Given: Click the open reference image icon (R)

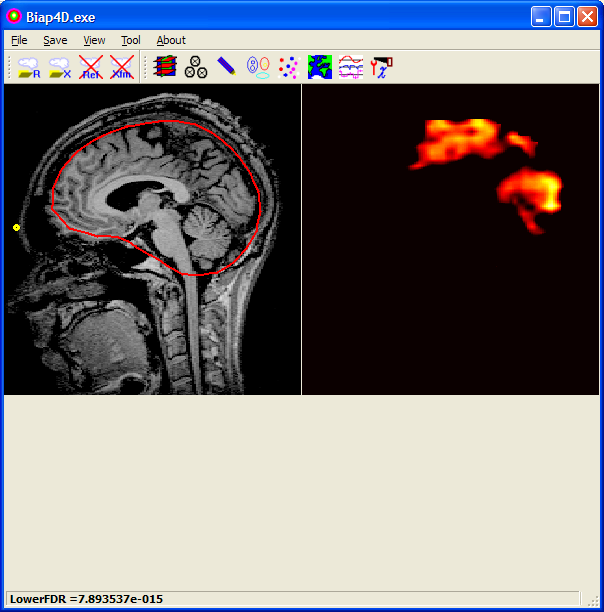Looking at the screenshot, I should click(29, 67).
